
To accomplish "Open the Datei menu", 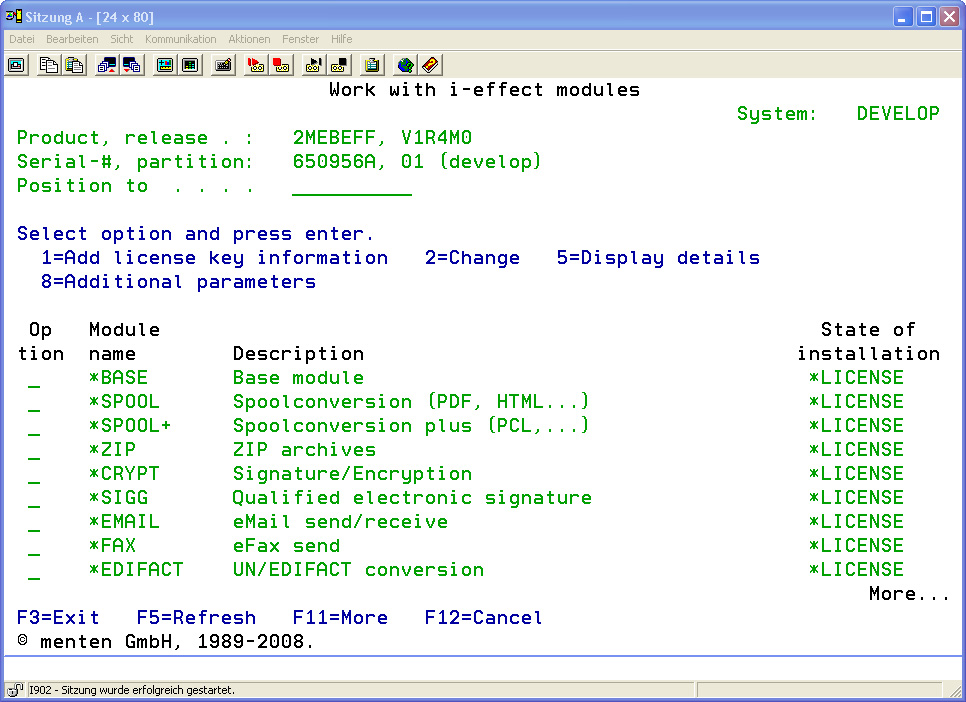I will pos(22,39).
